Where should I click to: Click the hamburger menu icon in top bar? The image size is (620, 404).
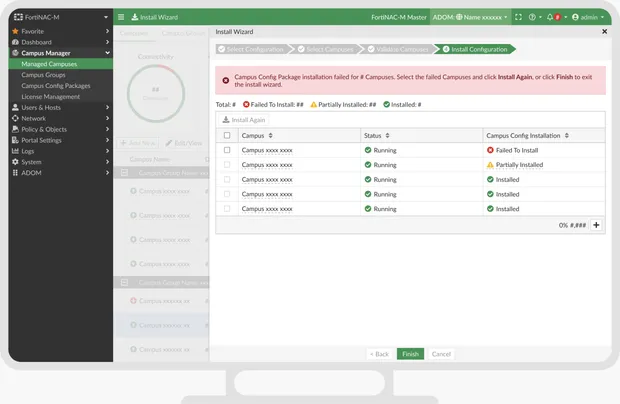pyautogui.click(x=121, y=17)
